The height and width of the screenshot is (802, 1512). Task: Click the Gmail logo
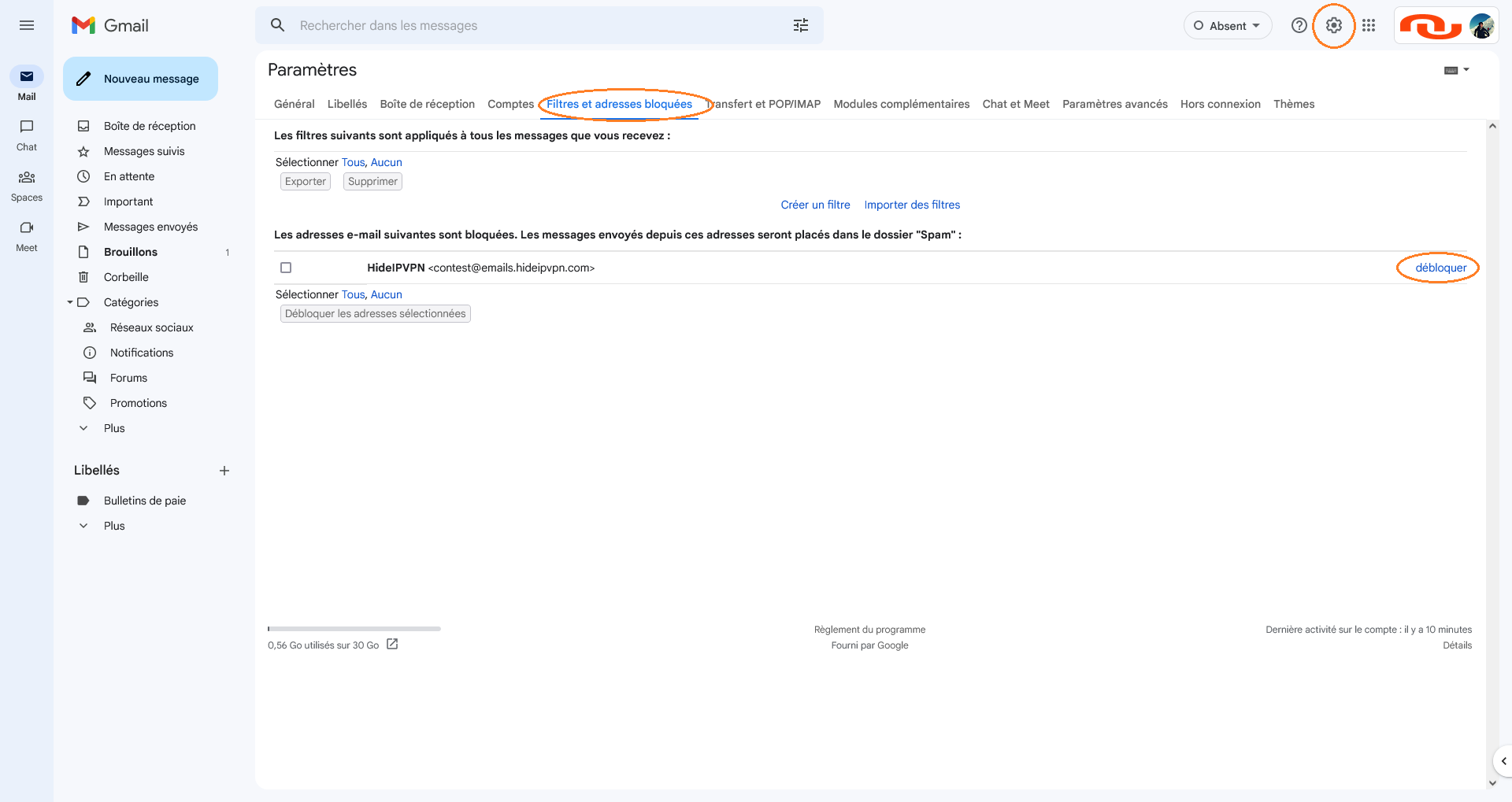(109, 25)
